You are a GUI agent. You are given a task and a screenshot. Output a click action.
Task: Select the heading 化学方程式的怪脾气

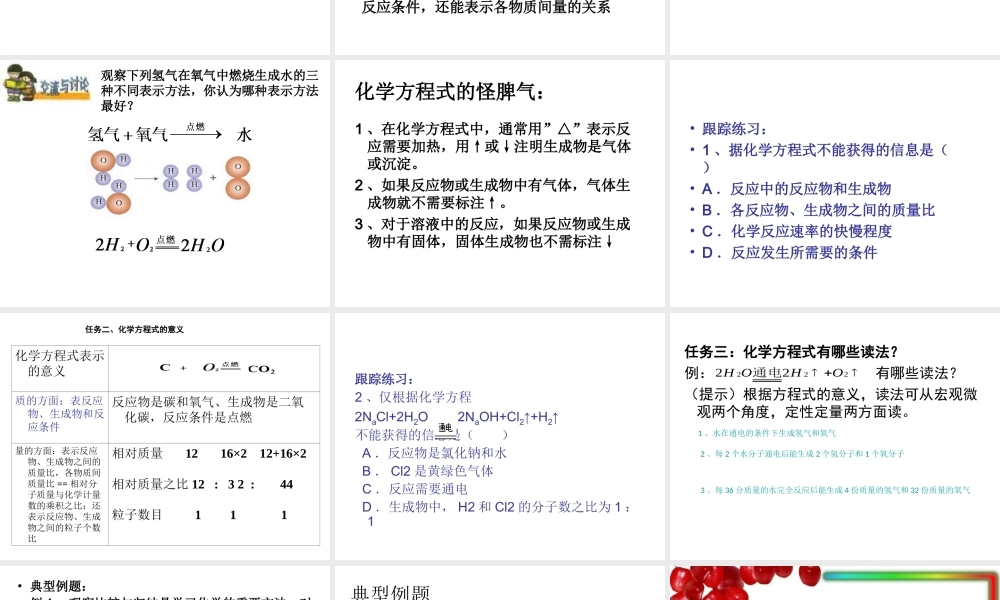pyautogui.click(x=450, y=92)
